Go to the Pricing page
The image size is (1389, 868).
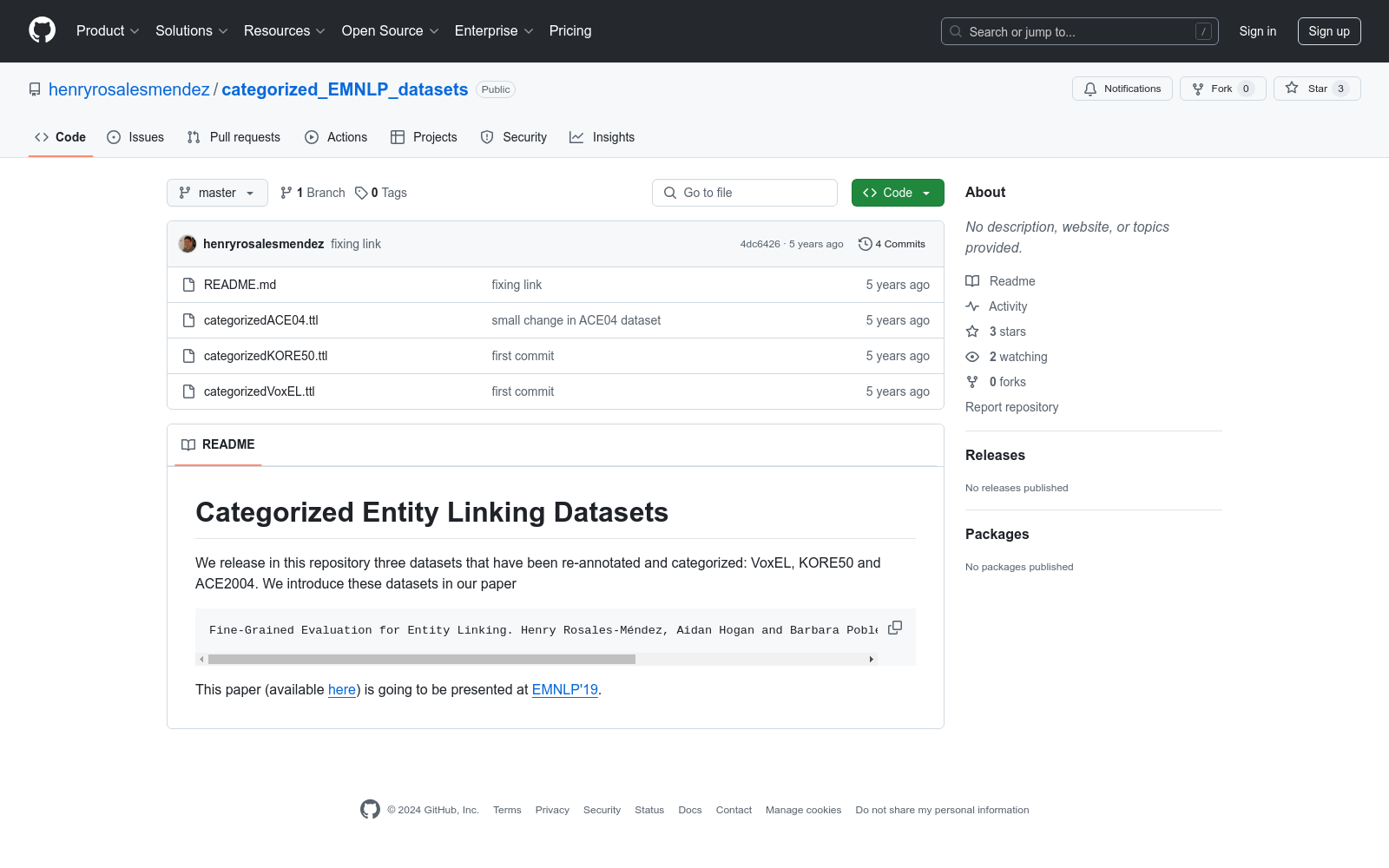[570, 31]
